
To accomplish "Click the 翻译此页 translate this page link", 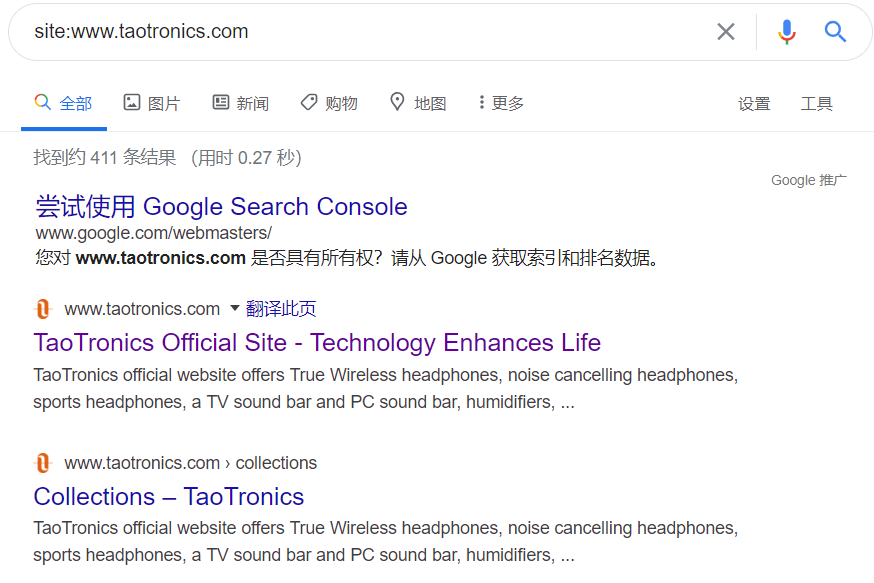I will pos(281,308).
